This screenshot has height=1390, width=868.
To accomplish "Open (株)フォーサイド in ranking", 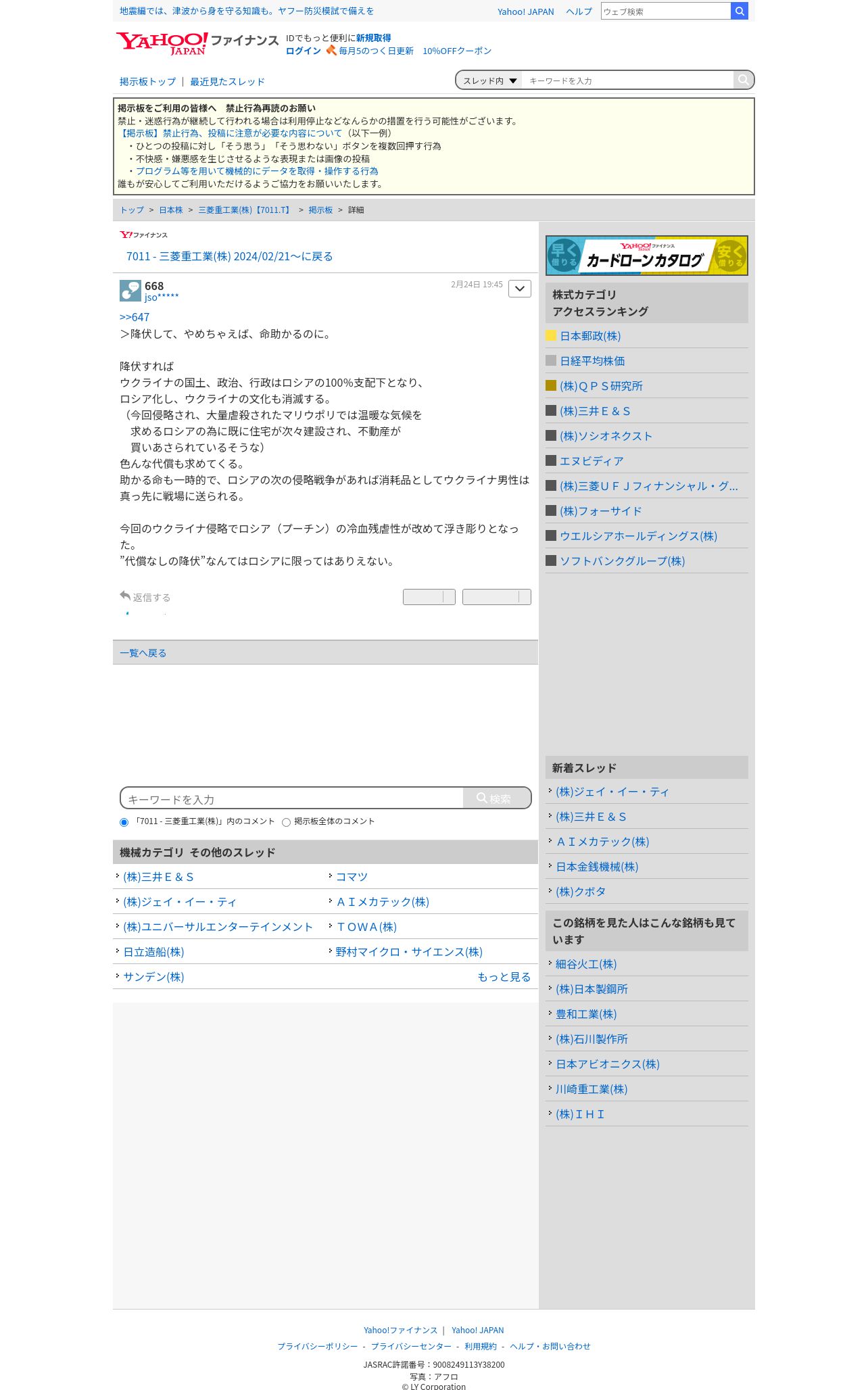I will [x=600, y=511].
